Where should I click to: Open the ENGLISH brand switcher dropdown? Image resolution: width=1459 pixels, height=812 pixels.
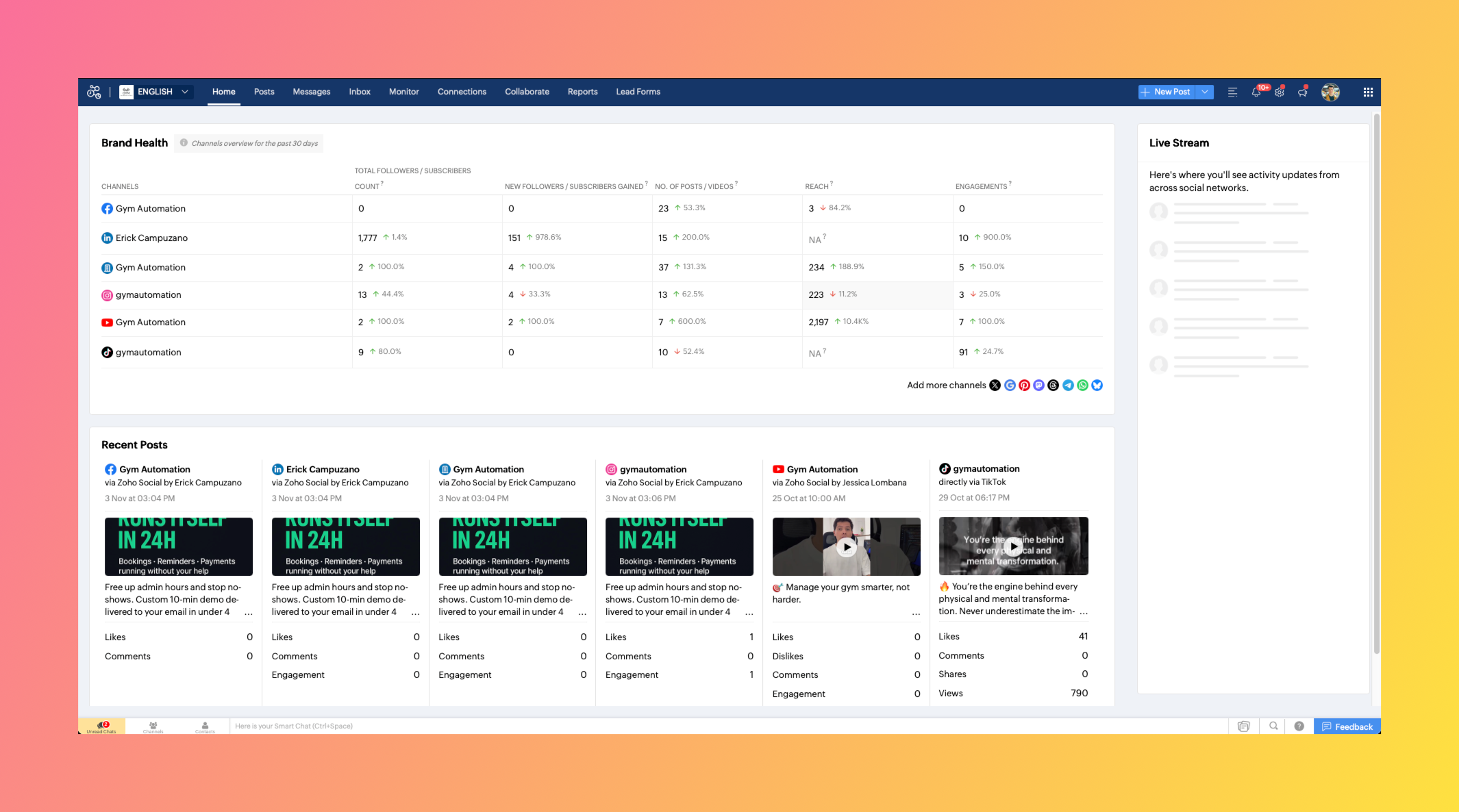(x=156, y=92)
